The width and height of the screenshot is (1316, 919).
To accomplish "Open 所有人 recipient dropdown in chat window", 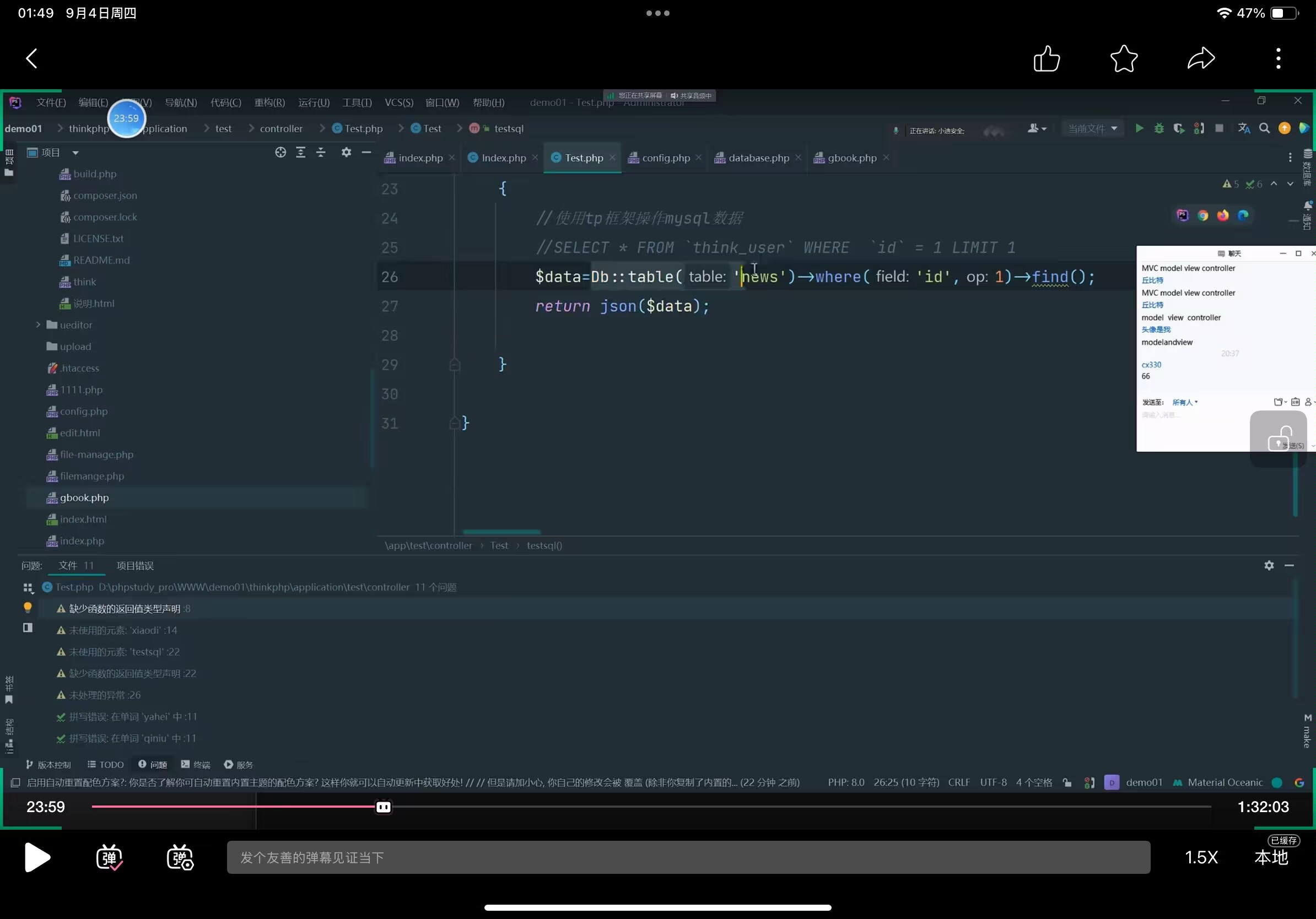I will pyautogui.click(x=1185, y=402).
